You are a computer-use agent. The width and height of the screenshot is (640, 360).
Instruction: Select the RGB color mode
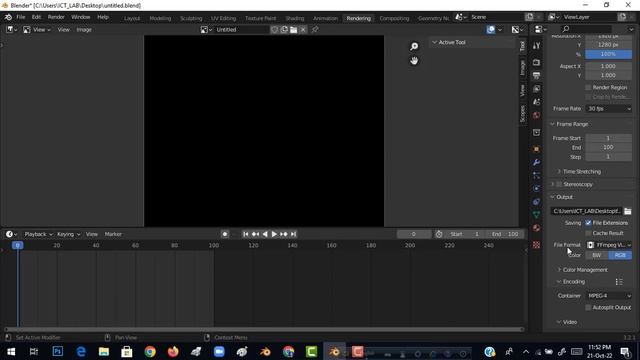click(x=620, y=256)
